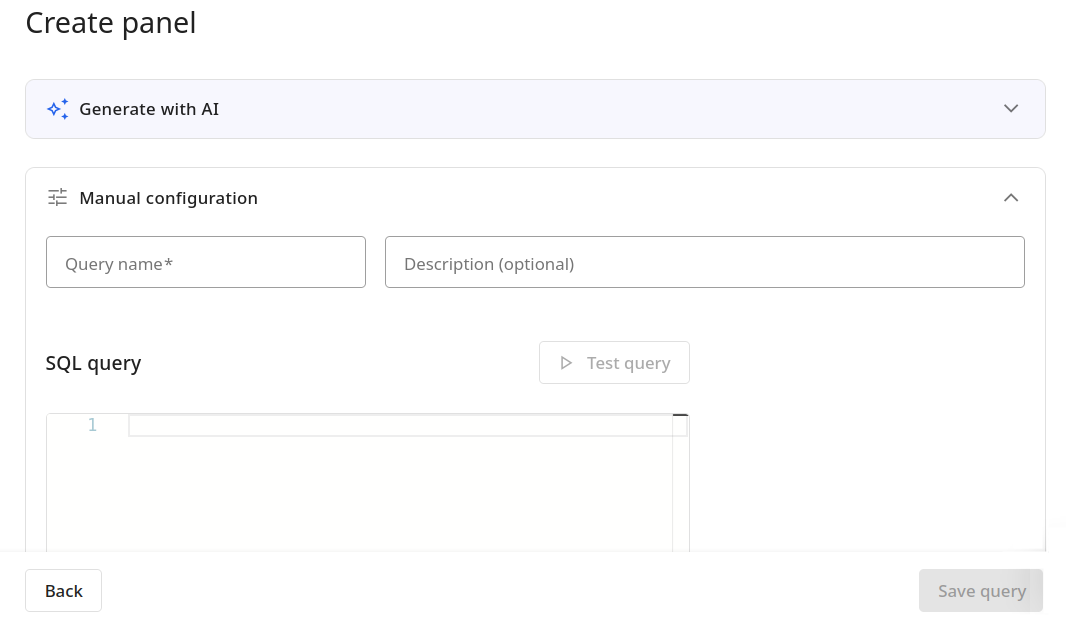
Task: Focus the Description (optional) field
Action: coord(704,263)
